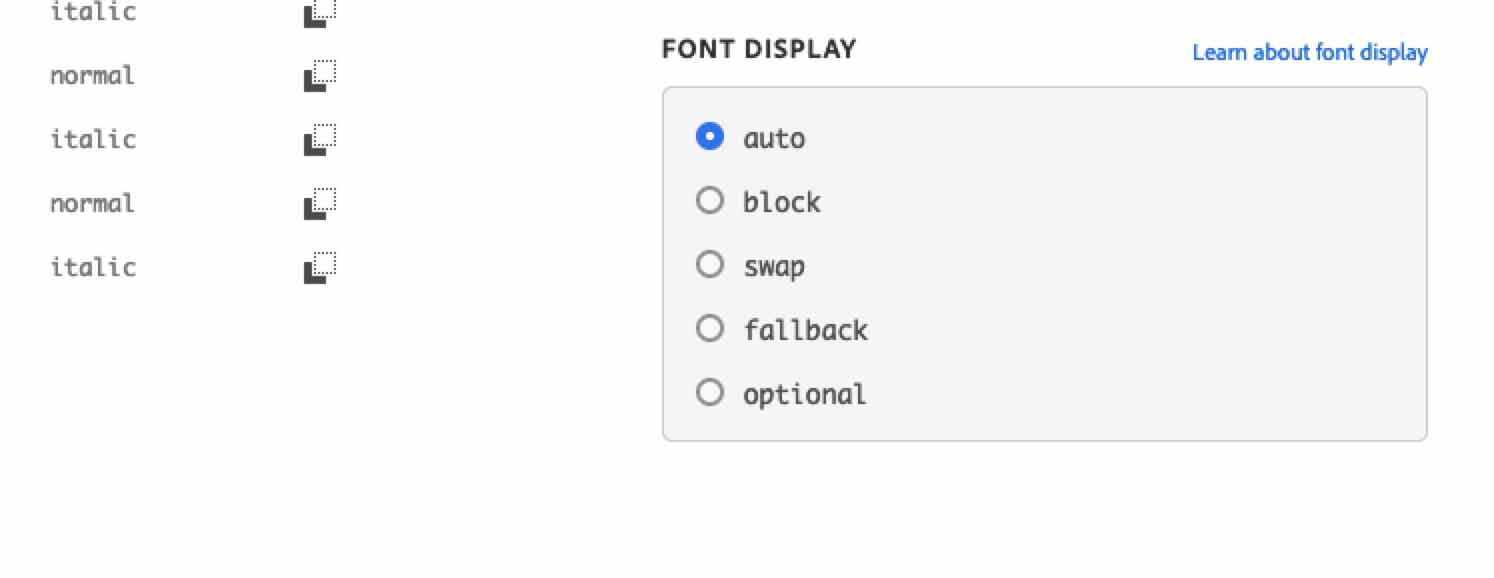
Task: Click the optional option label text
Action: [804, 394]
